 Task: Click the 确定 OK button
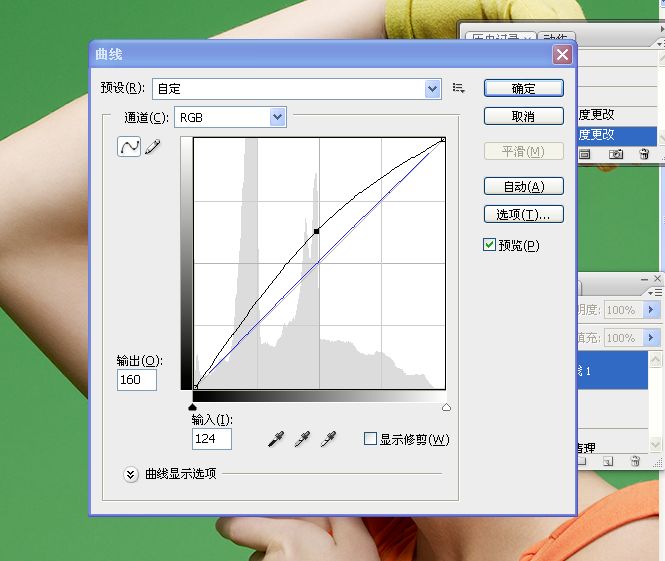524,88
